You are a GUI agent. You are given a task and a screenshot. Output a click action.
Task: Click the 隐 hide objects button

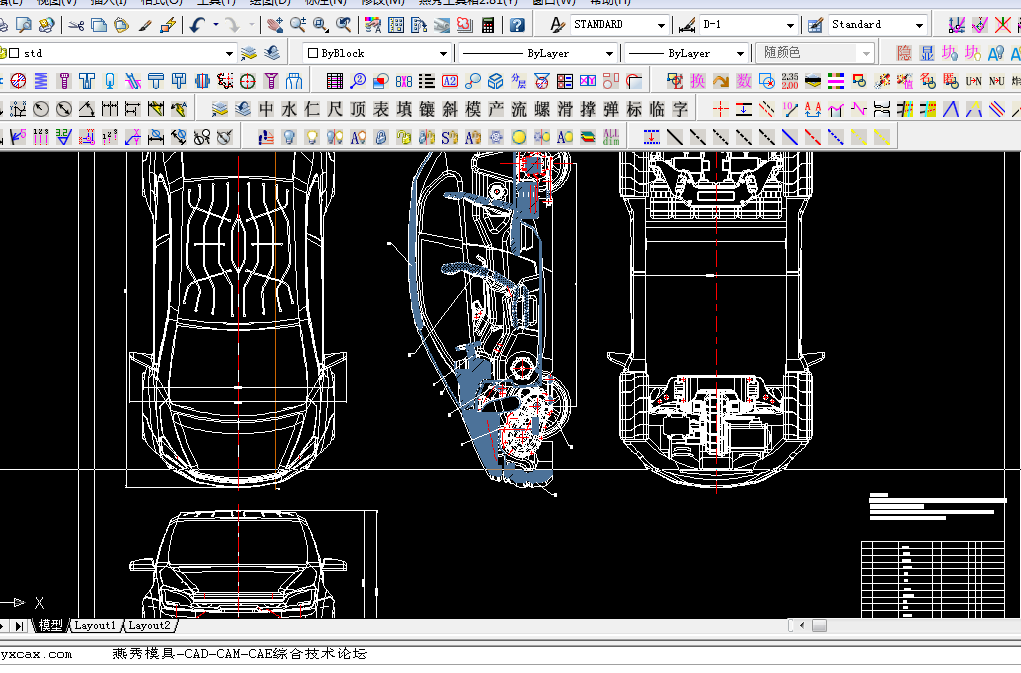pyautogui.click(x=904, y=53)
